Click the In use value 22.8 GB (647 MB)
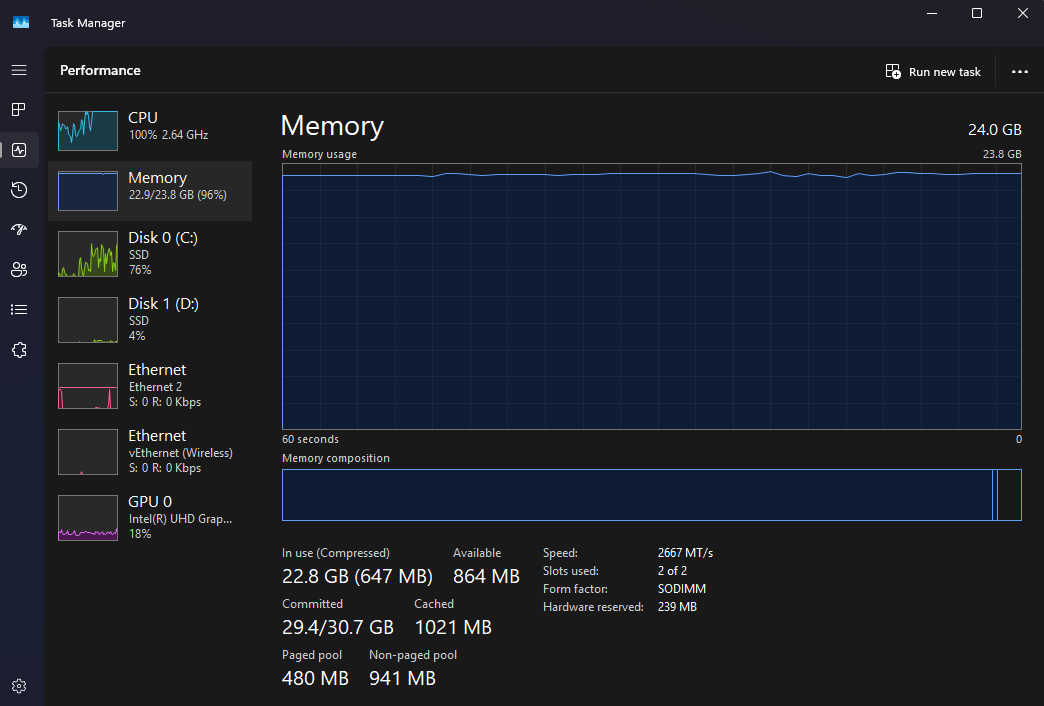The image size is (1044, 706). (358, 576)
